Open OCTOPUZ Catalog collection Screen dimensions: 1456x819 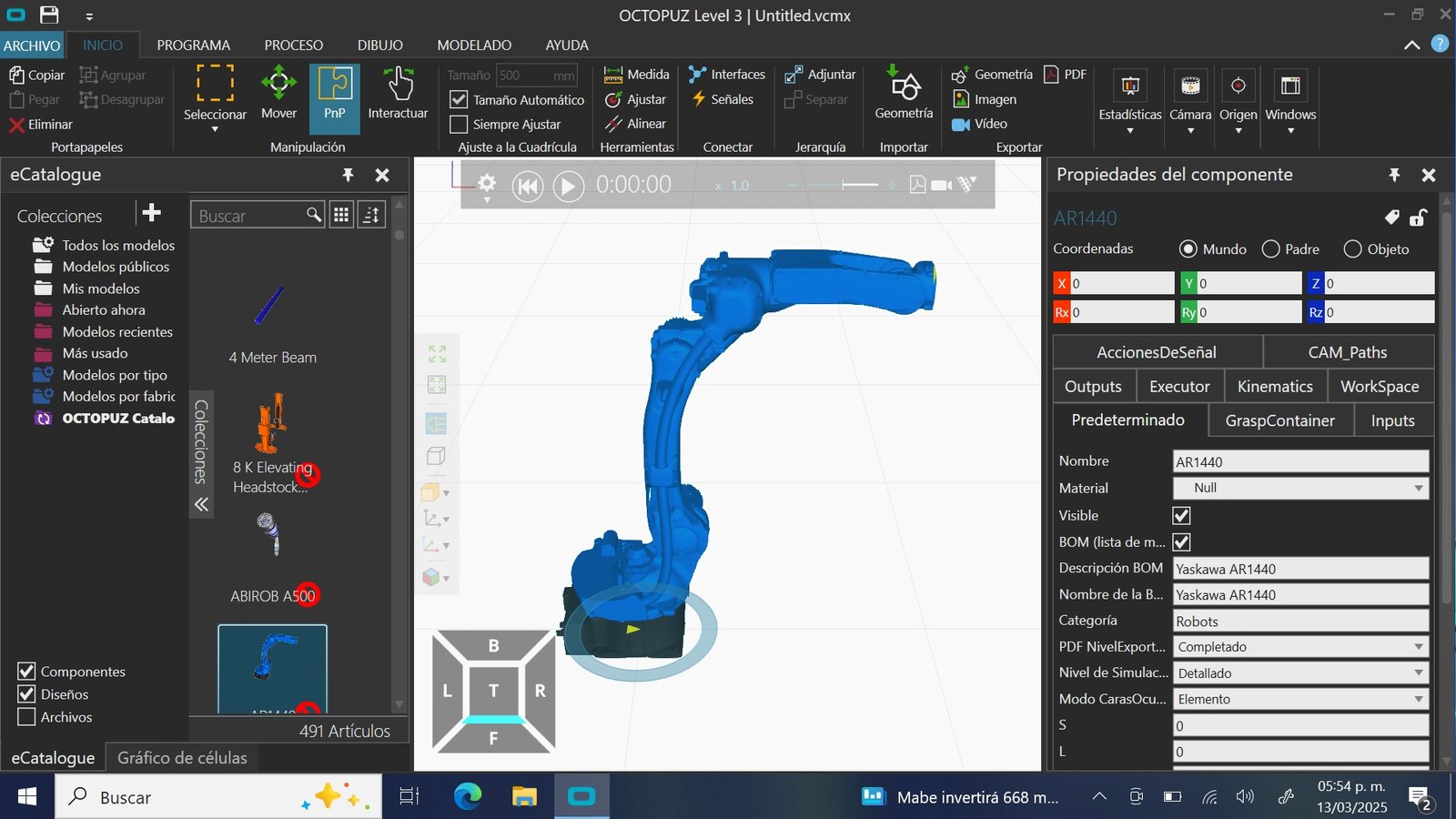click(118, 419)
